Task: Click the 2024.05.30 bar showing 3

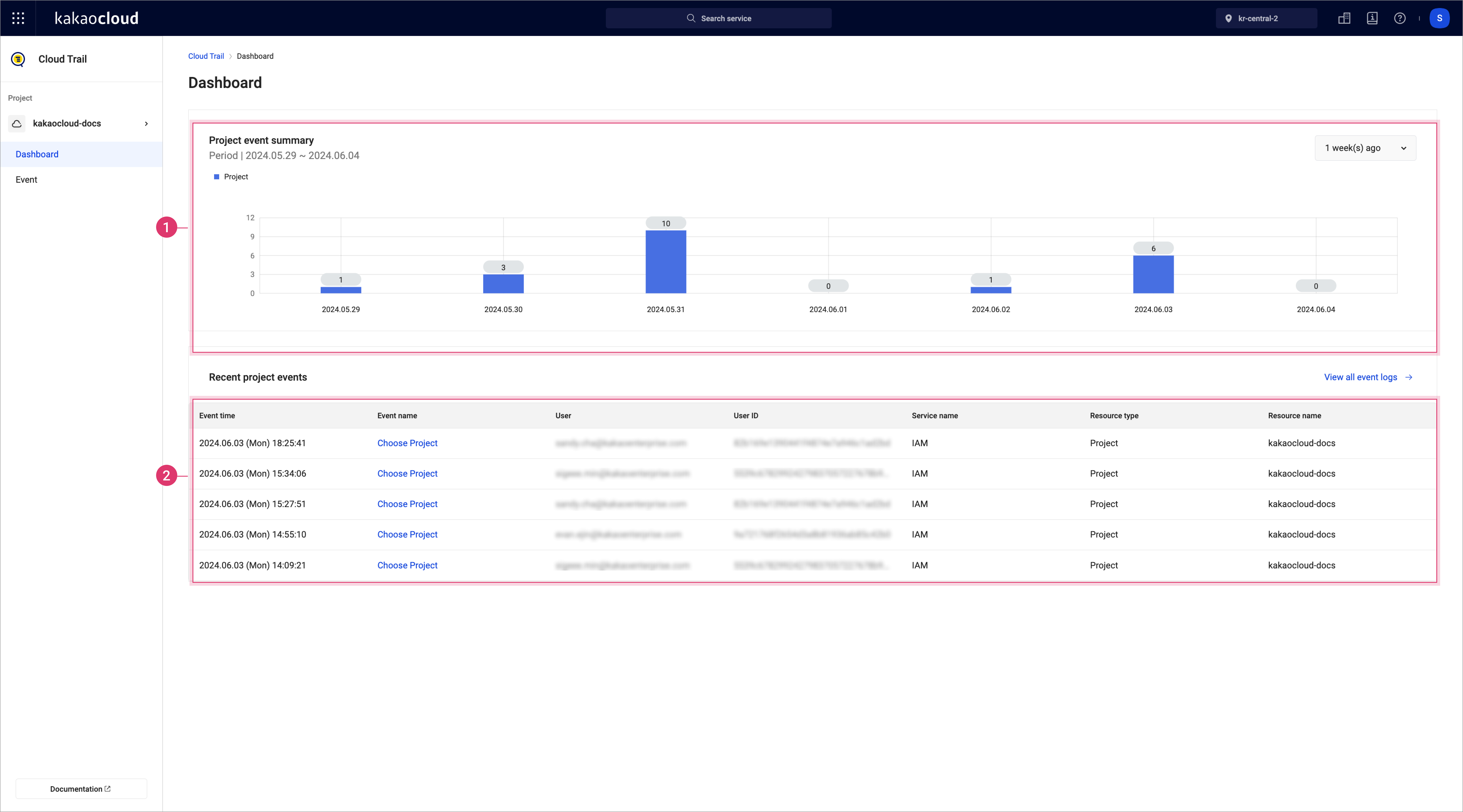Action: point(503,284)
